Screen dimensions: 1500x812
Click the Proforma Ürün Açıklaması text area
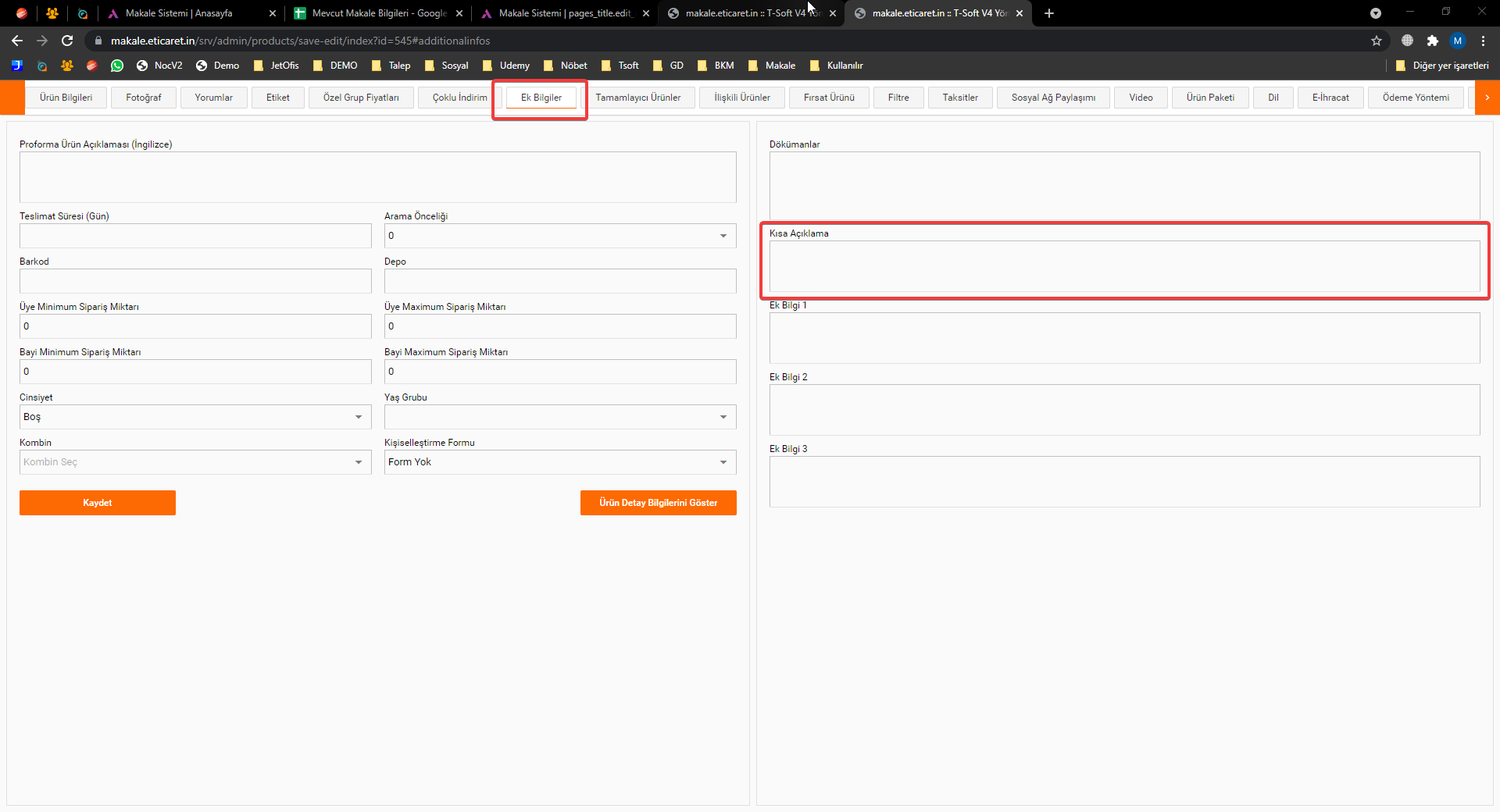378,177
